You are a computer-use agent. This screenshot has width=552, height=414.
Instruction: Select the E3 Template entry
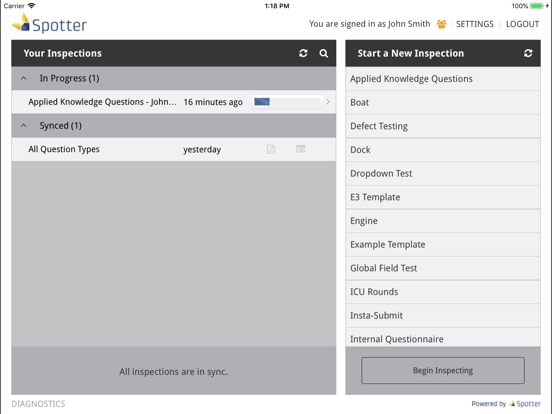pyautogui.click(x=443, y=197)
